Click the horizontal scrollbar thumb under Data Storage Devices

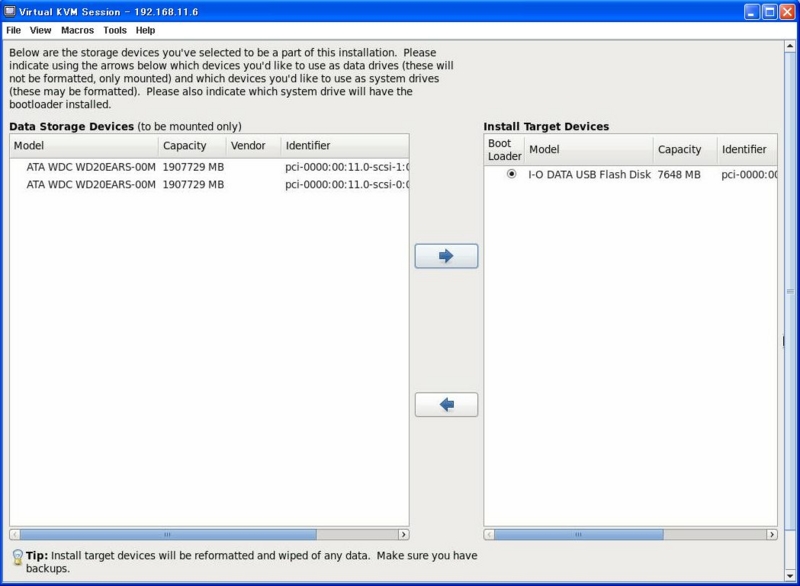[x=168, y=534]
